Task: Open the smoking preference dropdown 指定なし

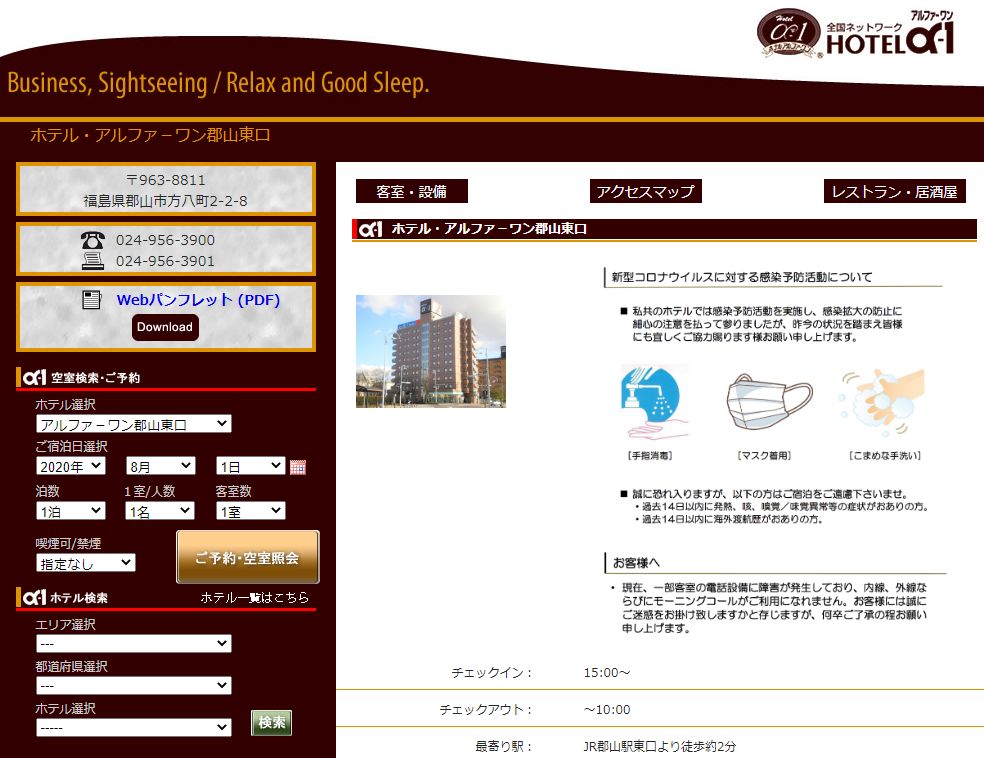Action: pyautogui.click(x=85, y=563)
